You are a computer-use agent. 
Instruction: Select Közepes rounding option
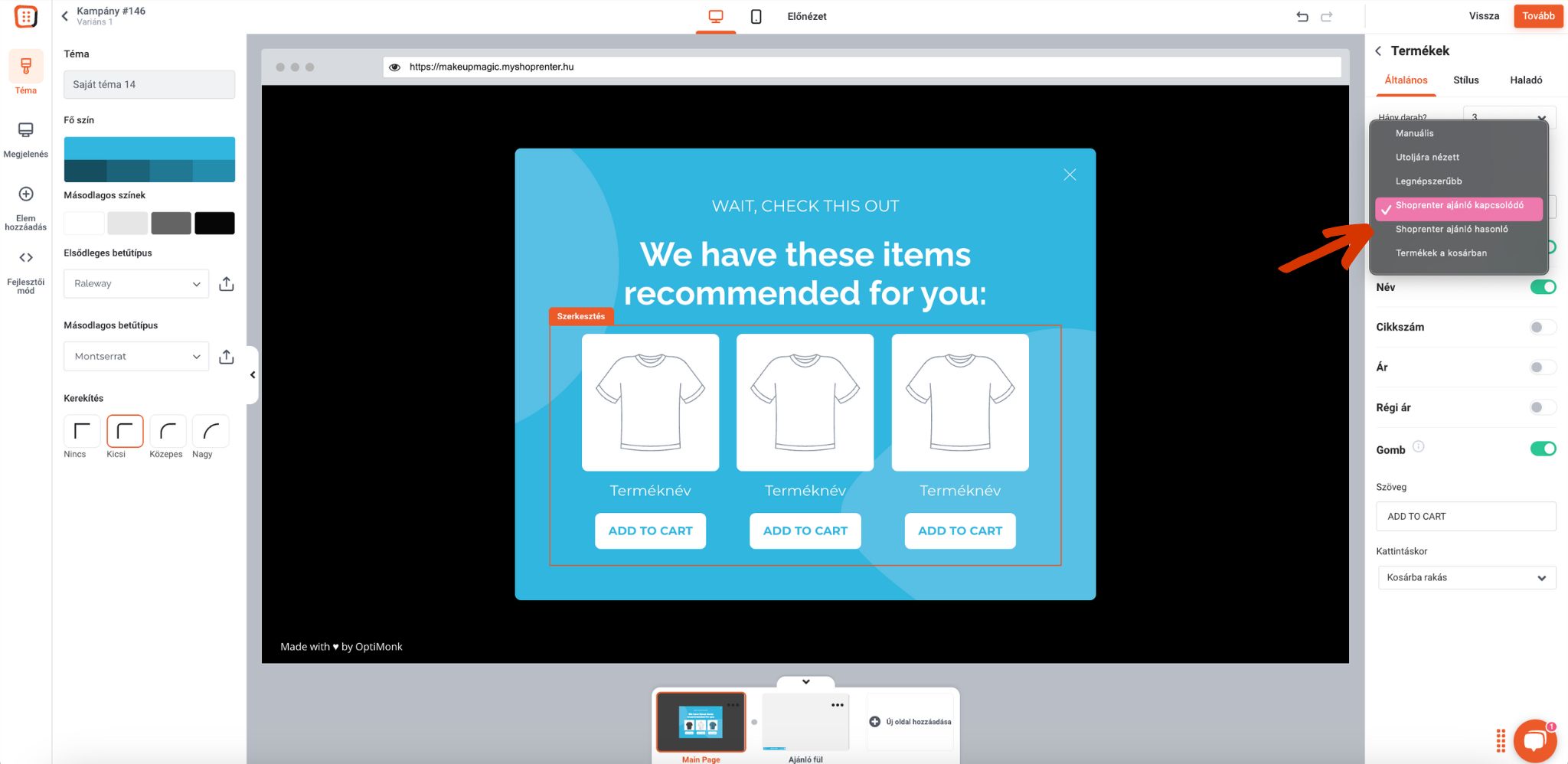(168, 431)
